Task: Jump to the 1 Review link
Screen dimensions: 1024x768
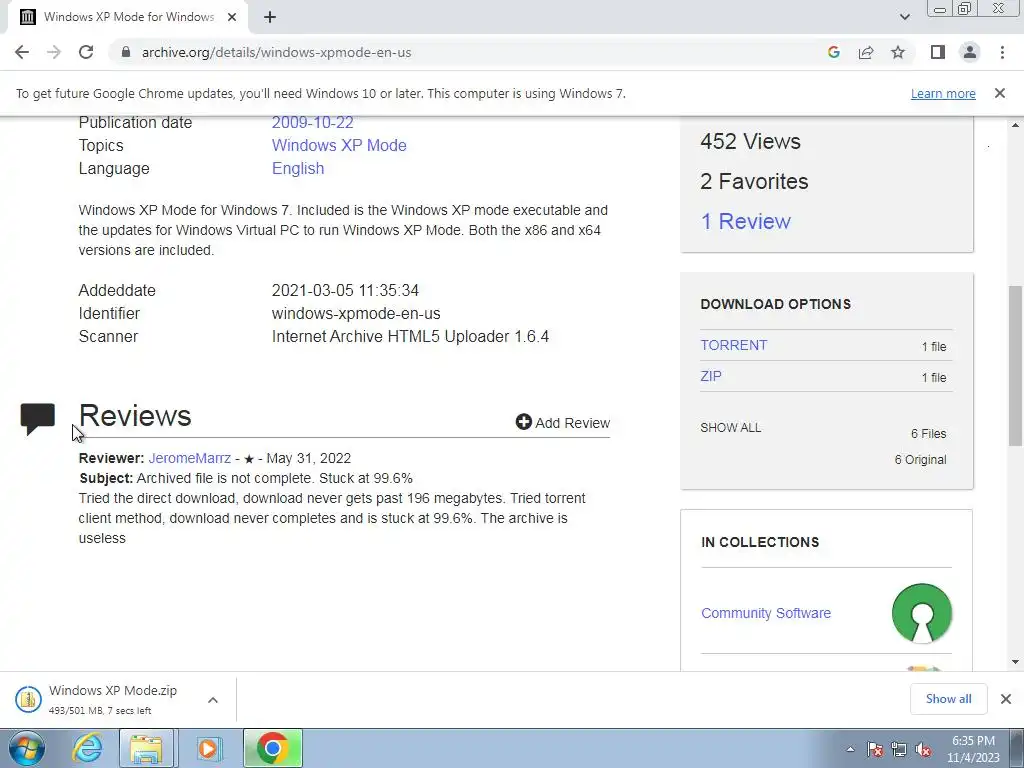Action: point(745,221)
